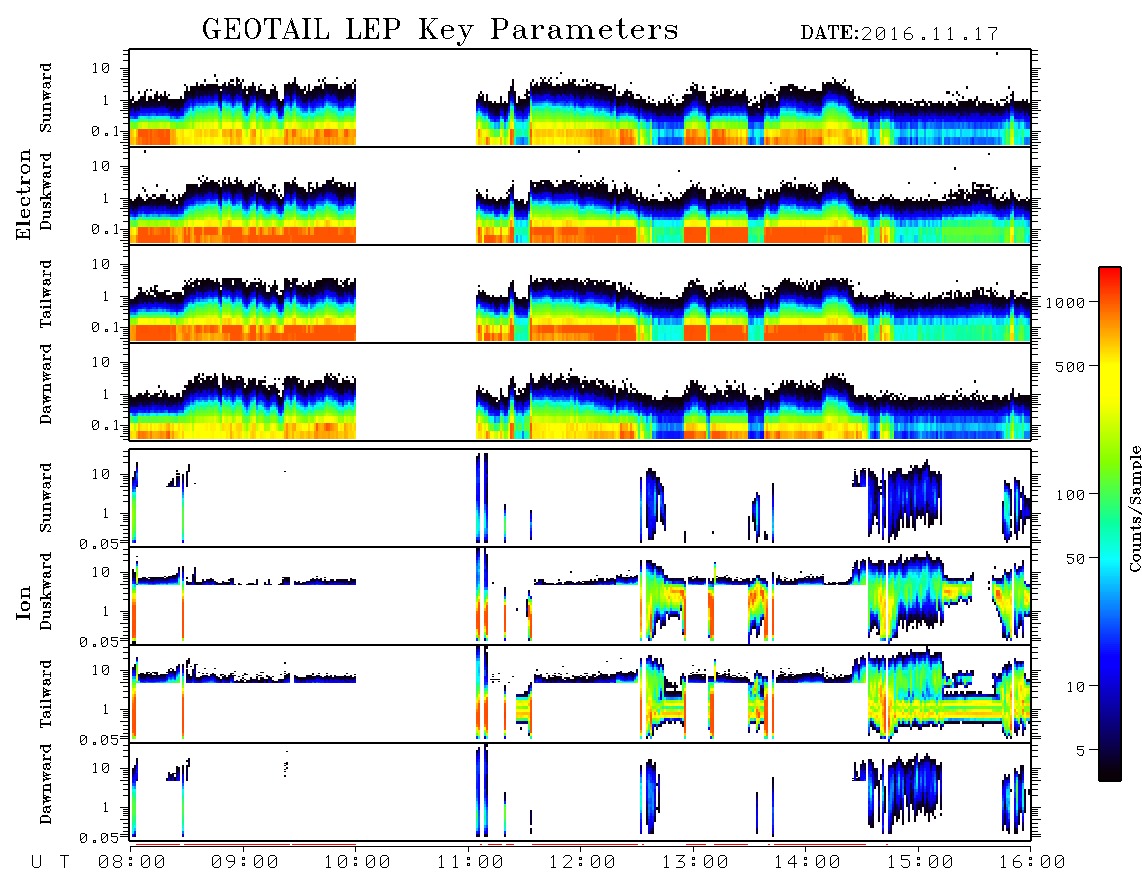Click the '10' tick of Electron Duskward axis
The image size is (1142, 880).
click(101, 166)
